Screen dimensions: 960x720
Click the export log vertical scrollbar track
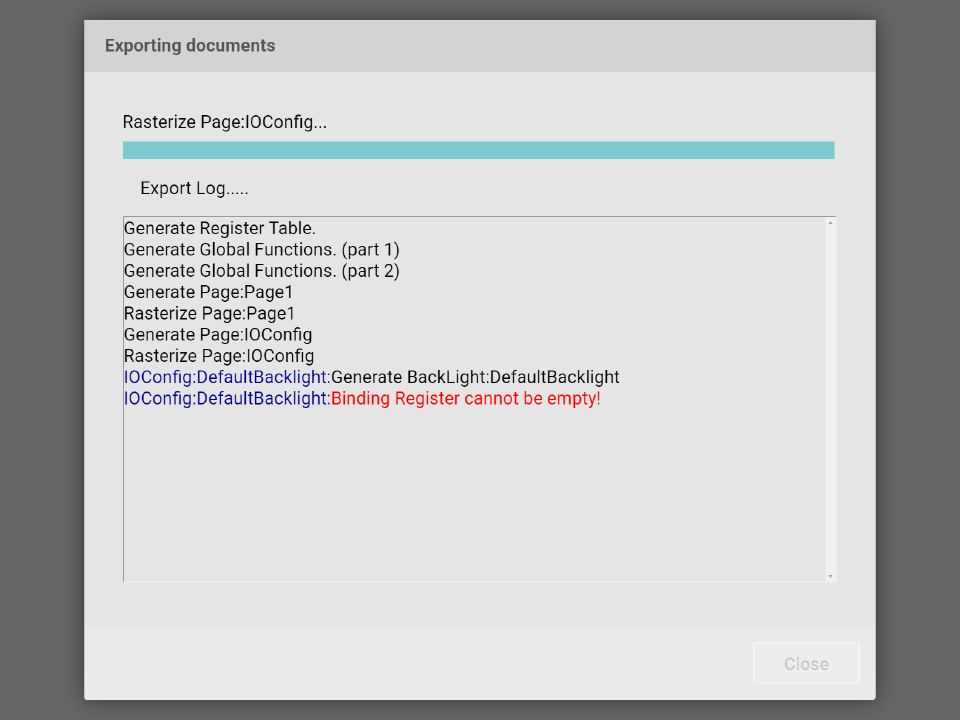[x=830, y=400]
